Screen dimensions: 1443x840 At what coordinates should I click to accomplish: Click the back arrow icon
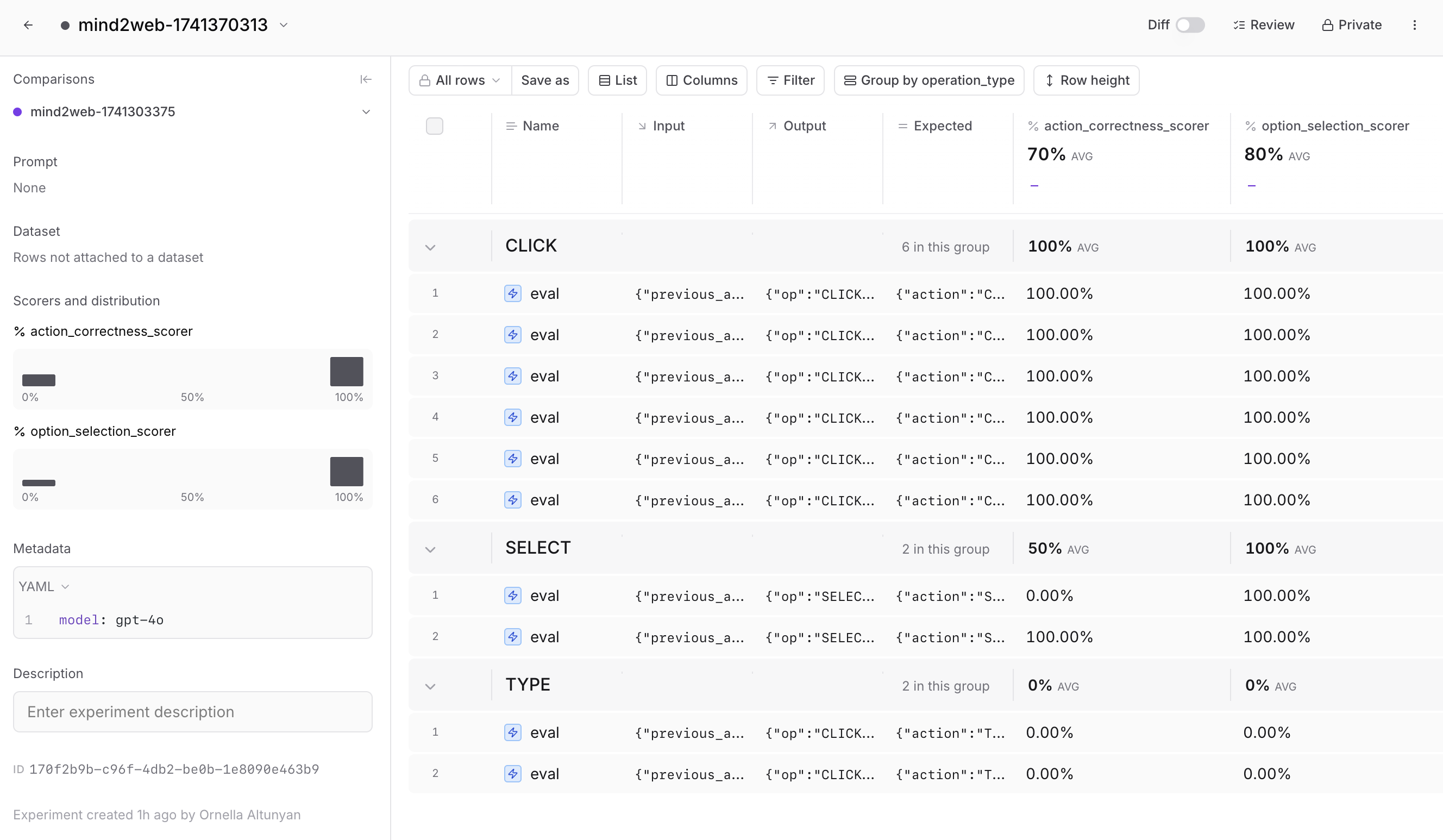28,24
